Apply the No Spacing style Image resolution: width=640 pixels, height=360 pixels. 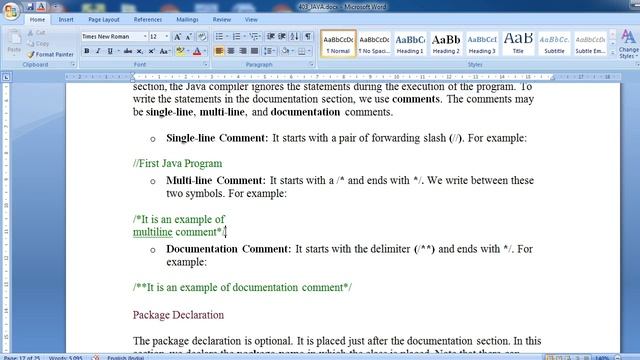[x=374, y=43]
